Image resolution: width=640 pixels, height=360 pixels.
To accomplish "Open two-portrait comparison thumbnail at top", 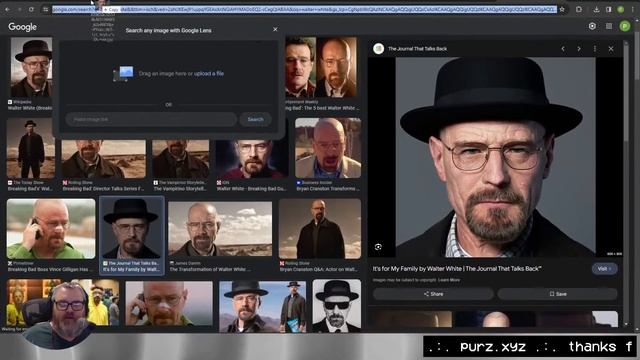I will pos(321,67).
